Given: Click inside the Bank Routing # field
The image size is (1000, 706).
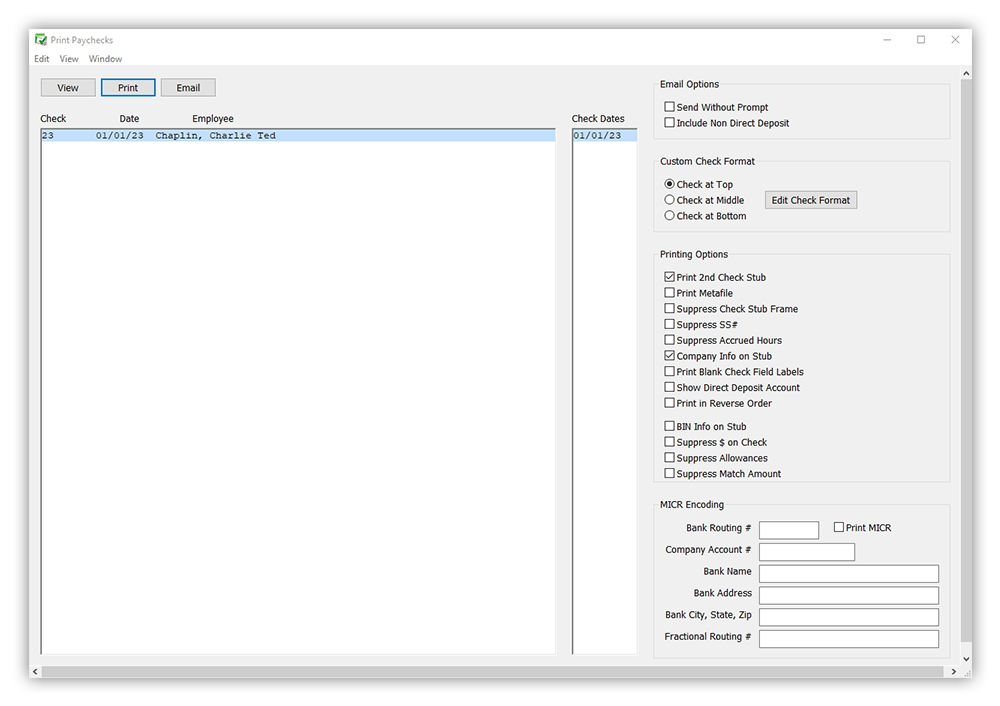Looking at the screenshot, I should pyautogui.click(x=789, y=529).
